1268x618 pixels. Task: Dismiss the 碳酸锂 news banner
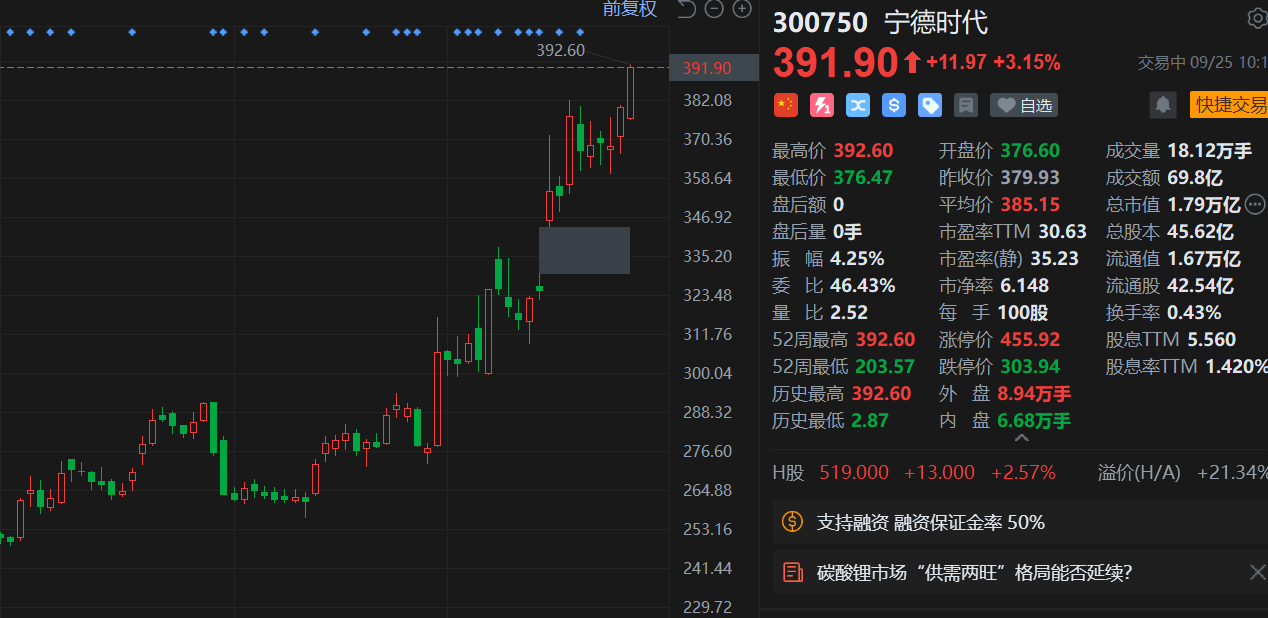pyautogui.click(x=1257, y=572)
